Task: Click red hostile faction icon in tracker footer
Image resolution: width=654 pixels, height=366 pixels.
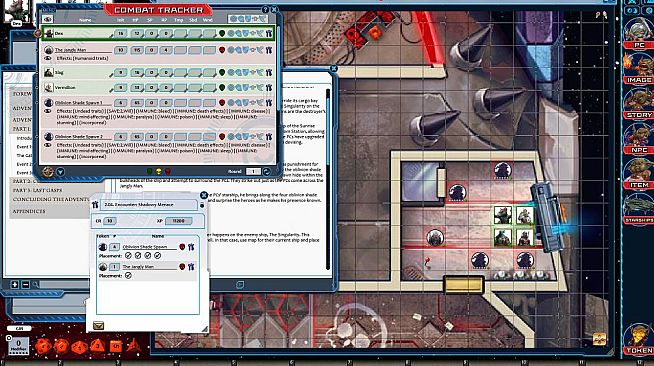Action: point(168,171)
